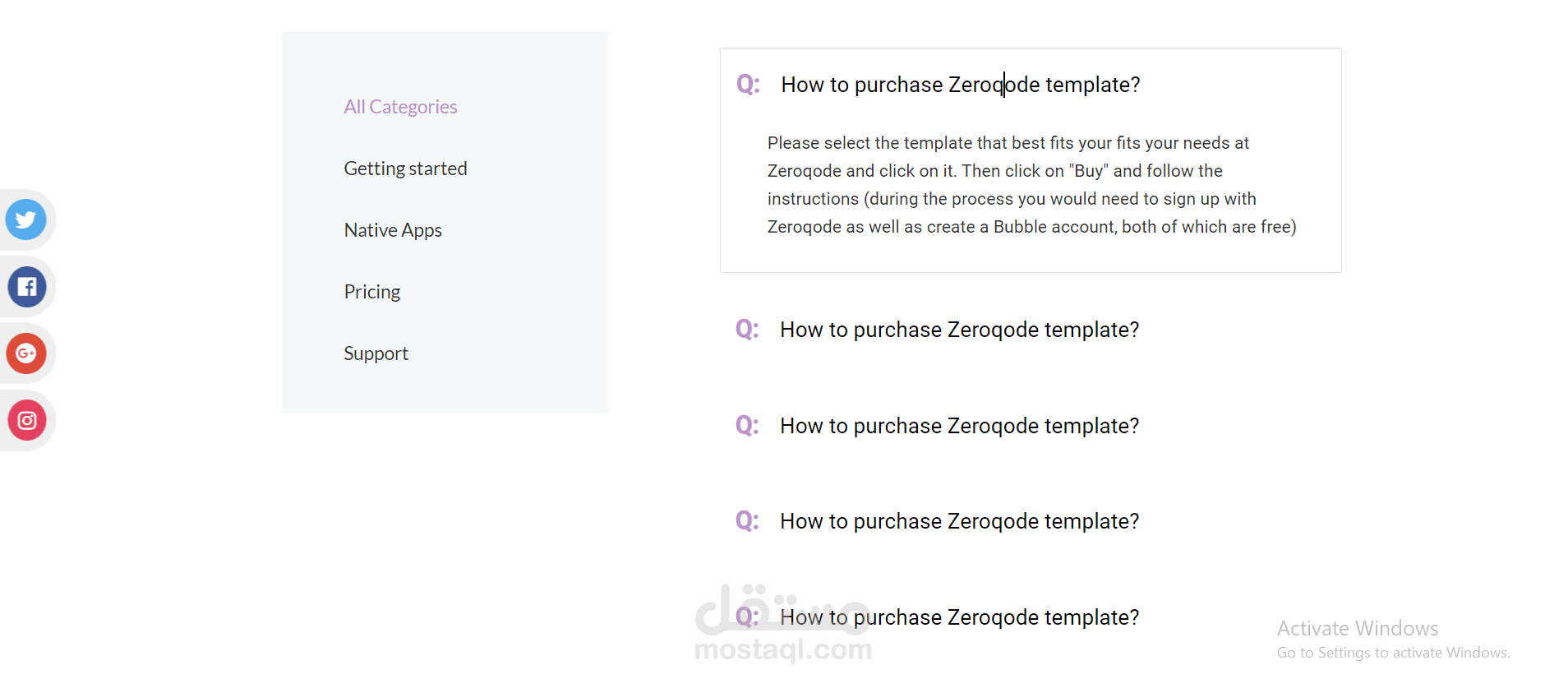Viewport: 1568px width, 679px height.
Task: Expand the second FAQ question title
Action: pyautogui.click(x=959, y=330)
